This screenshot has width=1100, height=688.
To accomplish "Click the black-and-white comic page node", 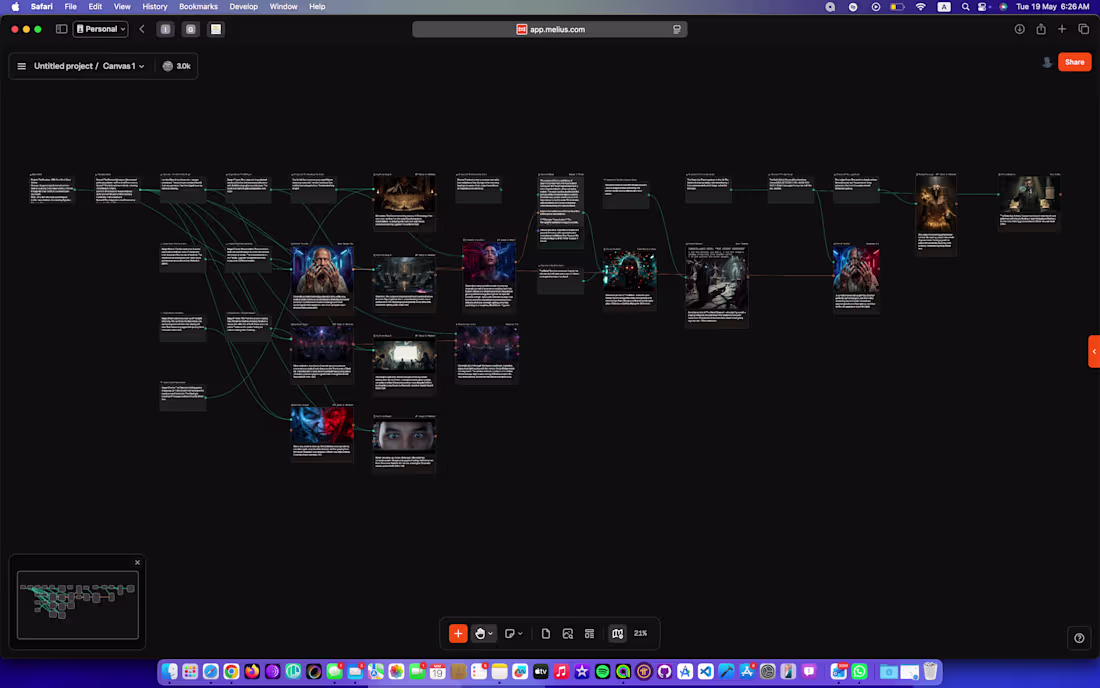I will [716, 280].
